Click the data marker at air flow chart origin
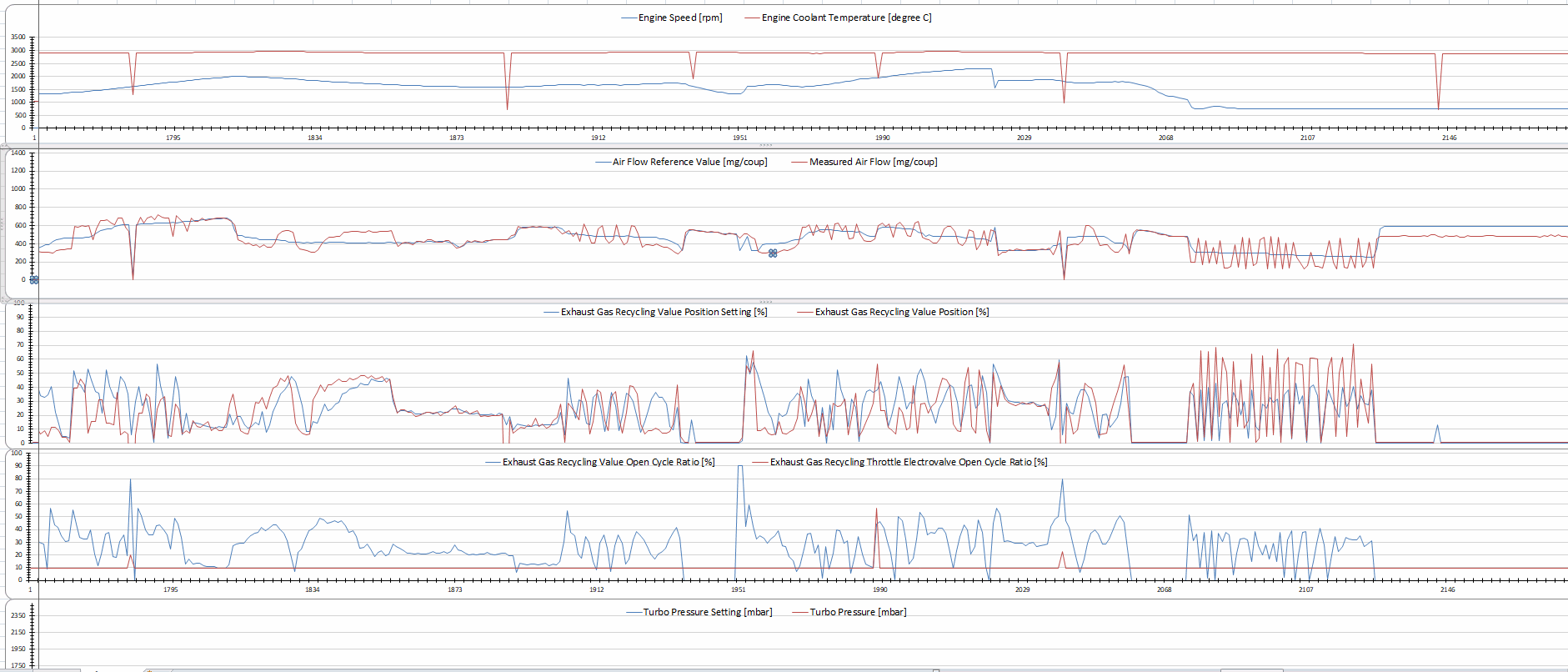The height and width of the screenshot is (672, 1568). pyautogui.click(x=34, y=280)
